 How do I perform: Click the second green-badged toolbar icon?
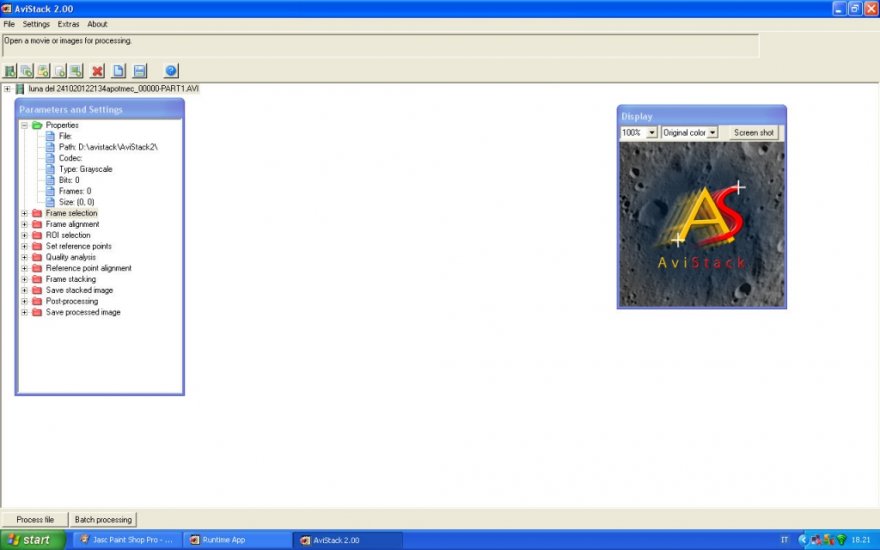(26, 71)
